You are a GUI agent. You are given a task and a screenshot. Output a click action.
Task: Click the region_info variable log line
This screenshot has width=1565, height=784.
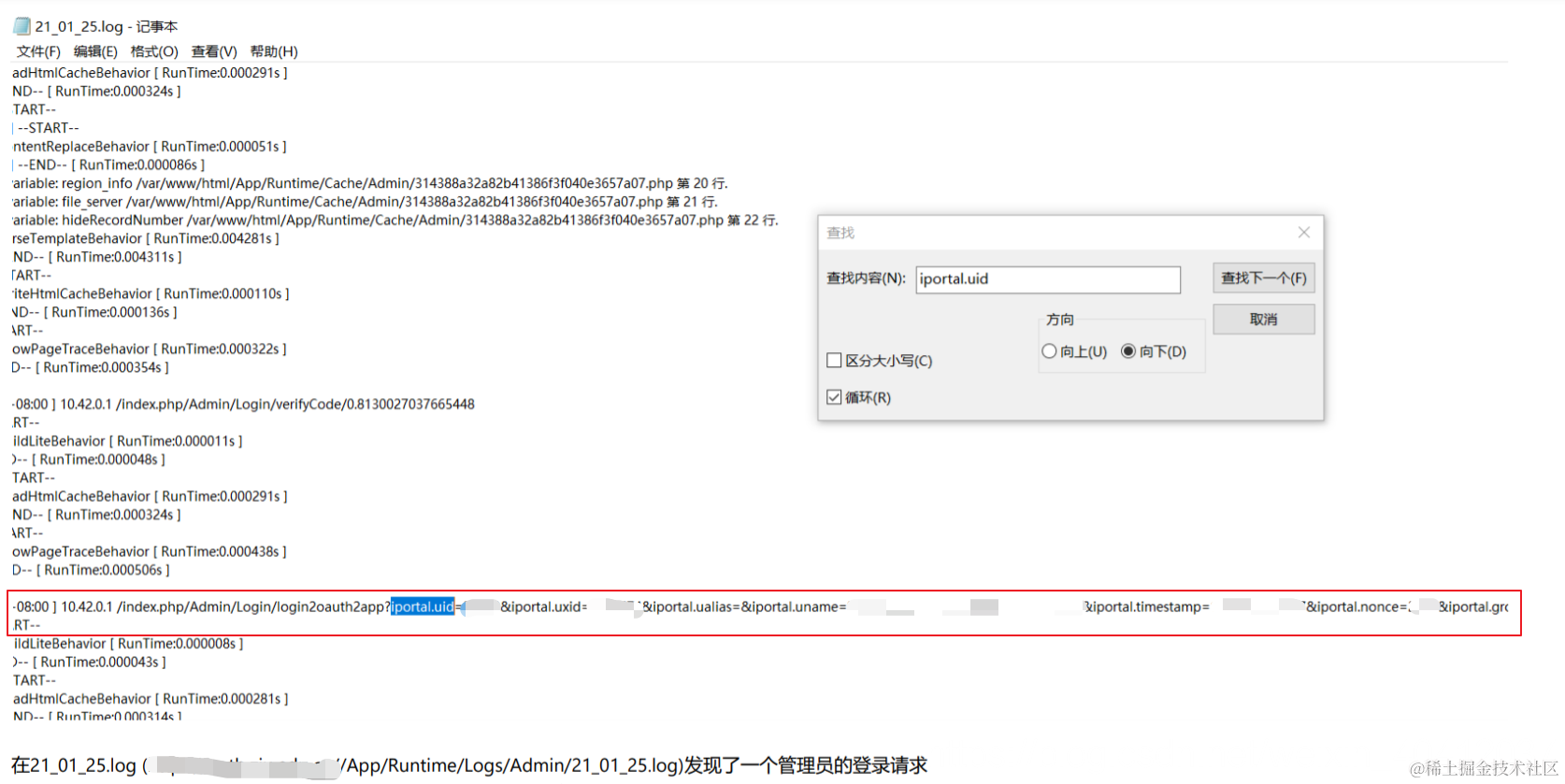point(370,183)
